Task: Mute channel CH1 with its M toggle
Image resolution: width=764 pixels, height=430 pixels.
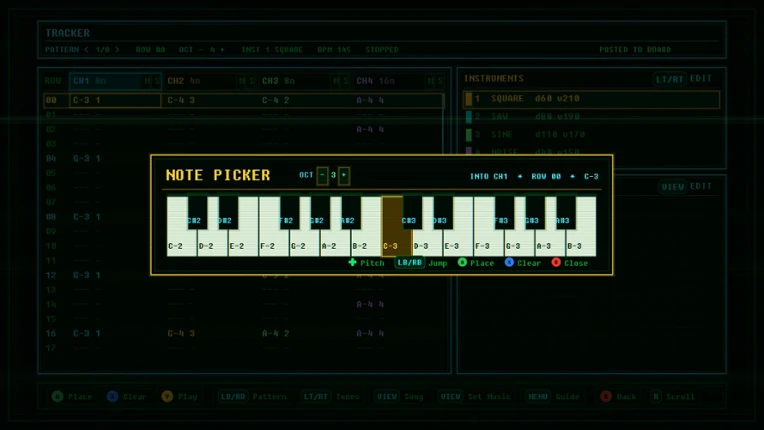Action: [148, 81]
